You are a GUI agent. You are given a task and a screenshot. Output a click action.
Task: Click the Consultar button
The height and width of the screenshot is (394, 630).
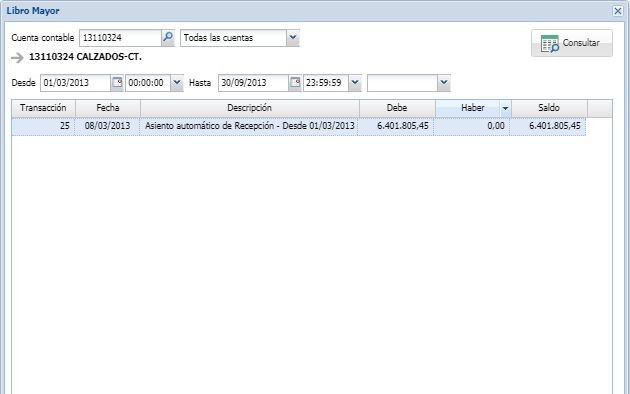pyautogui.click(x=572, y=43)
